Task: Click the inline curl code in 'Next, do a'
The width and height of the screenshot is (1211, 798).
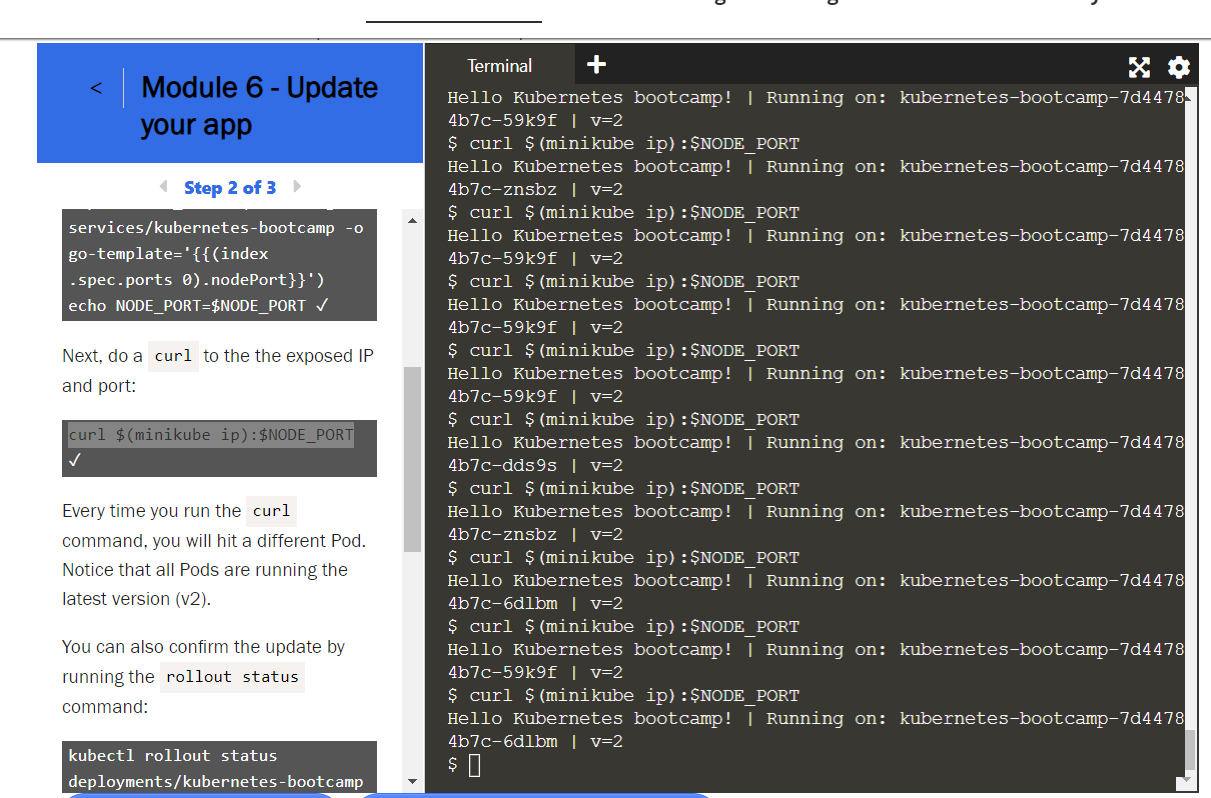Action: point(173,356)
